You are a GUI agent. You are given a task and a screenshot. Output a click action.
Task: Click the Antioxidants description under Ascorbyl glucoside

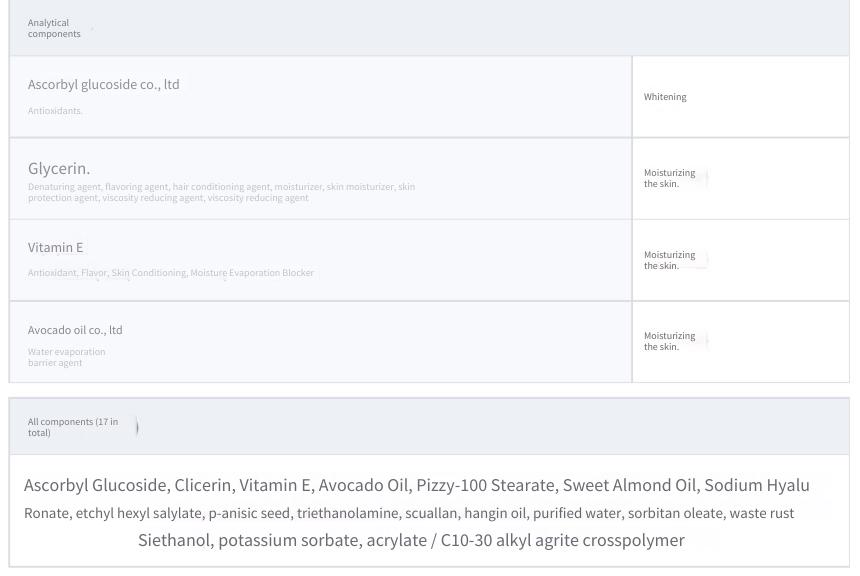[55, 111]
